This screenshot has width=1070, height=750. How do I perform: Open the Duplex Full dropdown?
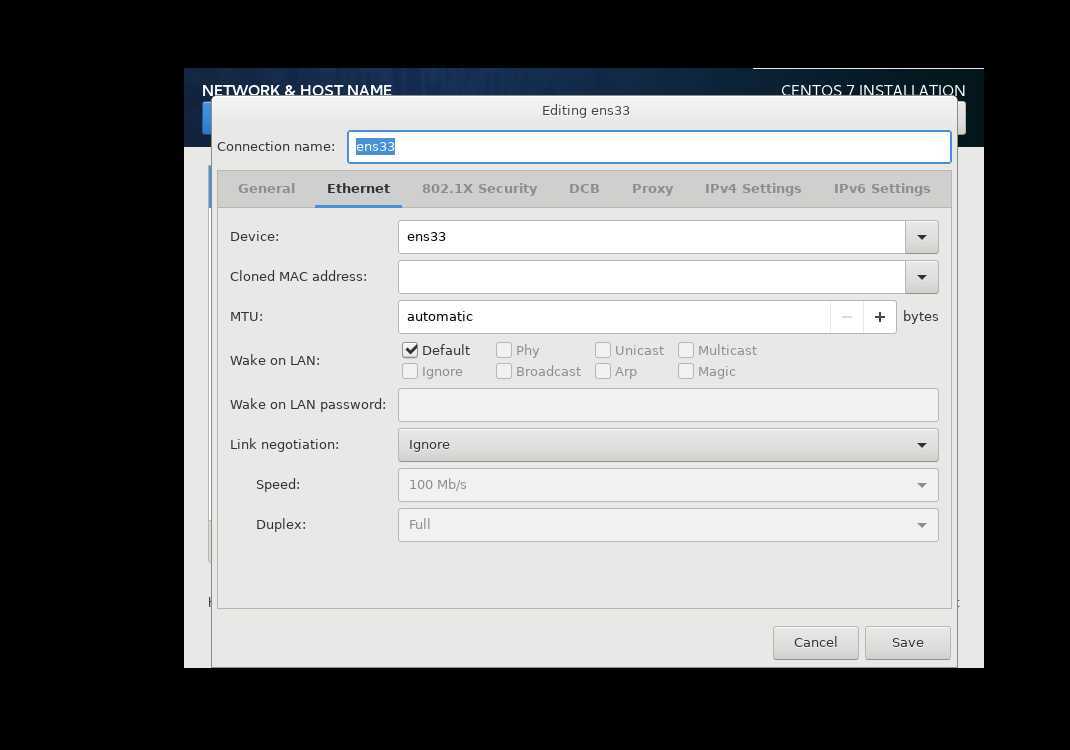668,525
